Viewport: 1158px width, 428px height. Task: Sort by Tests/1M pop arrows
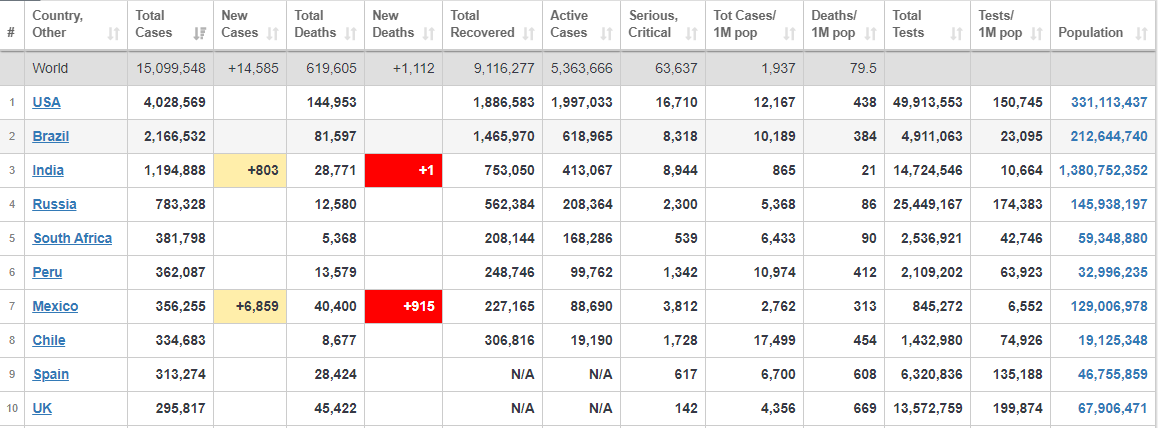tap(1036, 33)
